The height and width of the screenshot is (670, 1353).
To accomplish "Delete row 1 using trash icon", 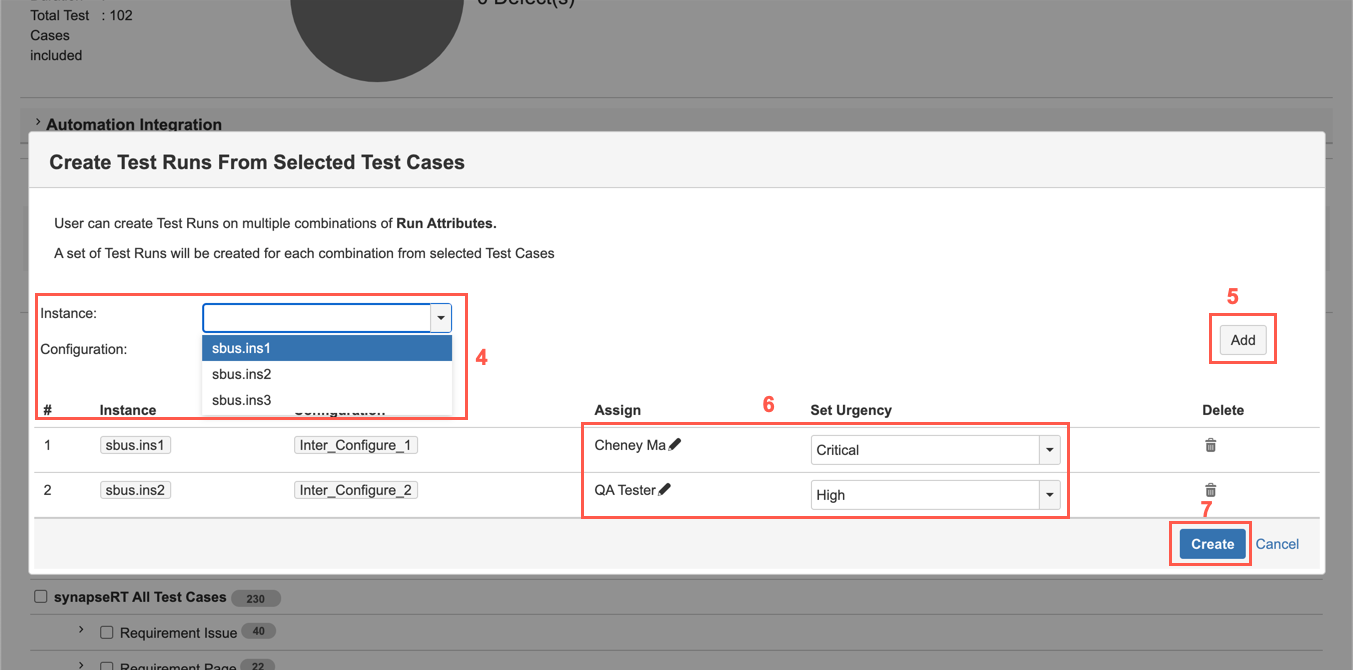I will pyautogui.click(x=1210, y=445).
